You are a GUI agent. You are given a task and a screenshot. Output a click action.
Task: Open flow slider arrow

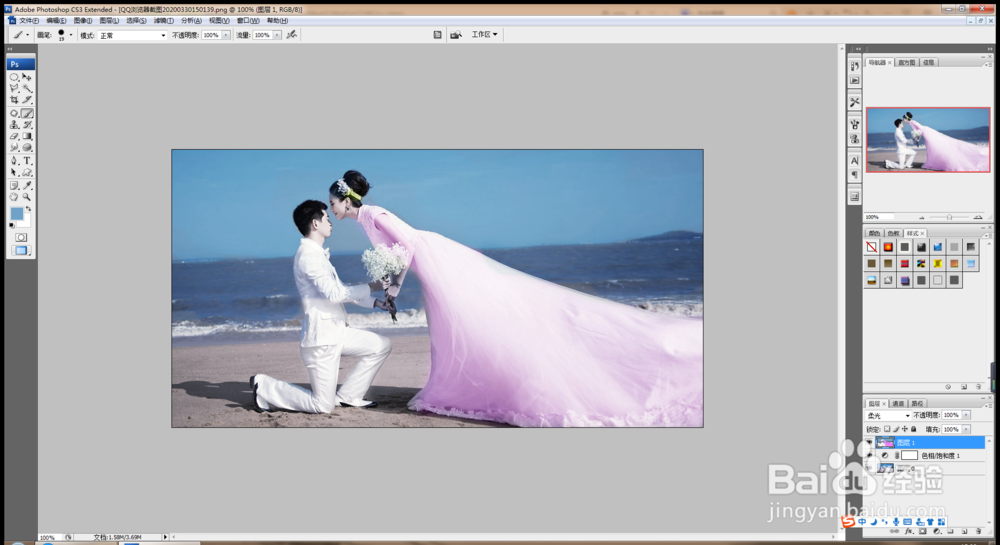(277, 35)
